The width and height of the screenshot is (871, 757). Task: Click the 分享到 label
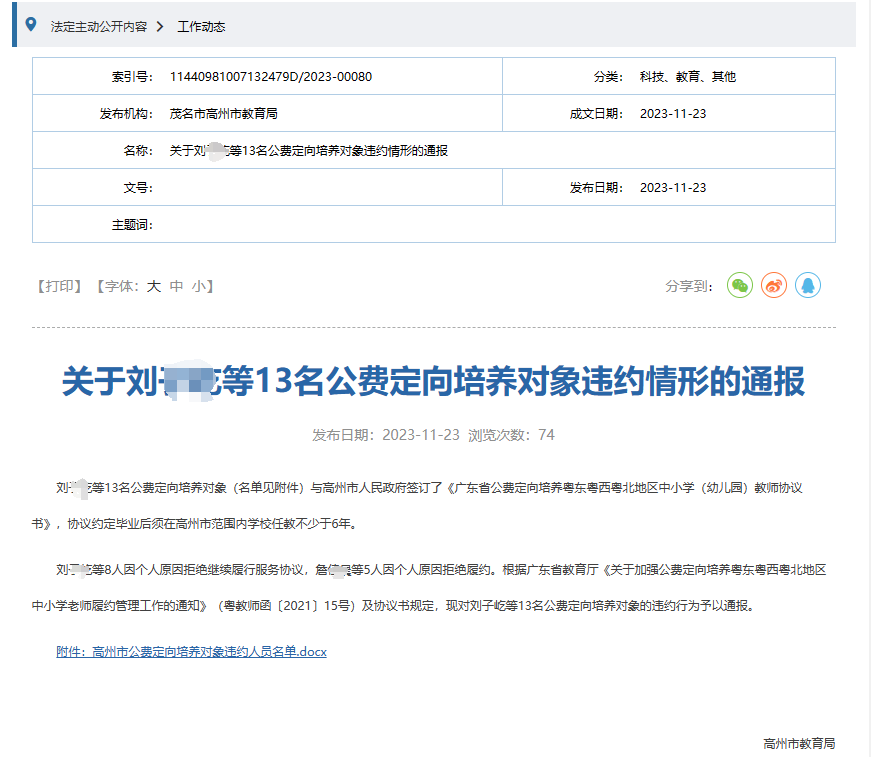689,286
